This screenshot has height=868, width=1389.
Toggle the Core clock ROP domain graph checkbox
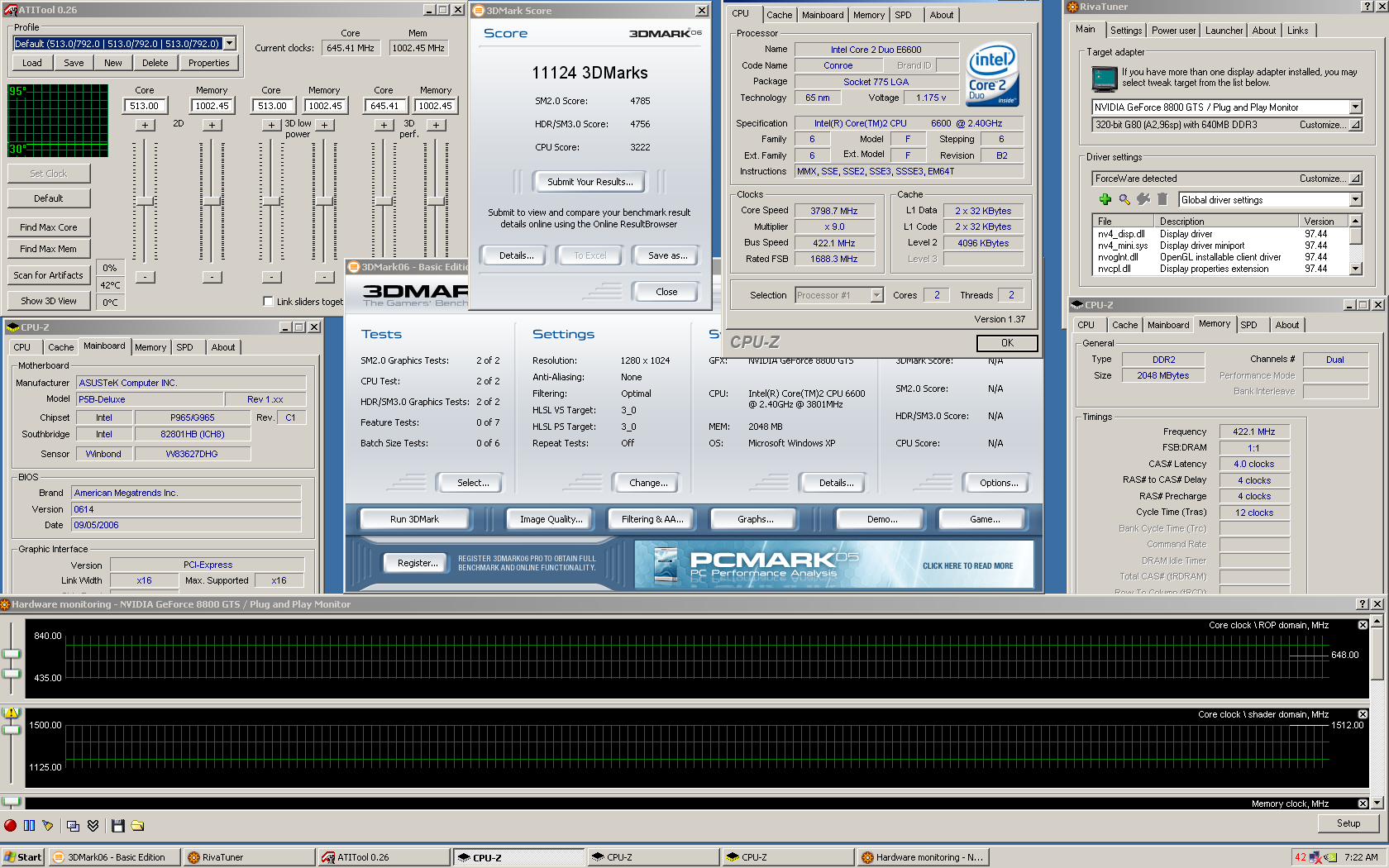pyautogui.click(x=1363, y=625)
